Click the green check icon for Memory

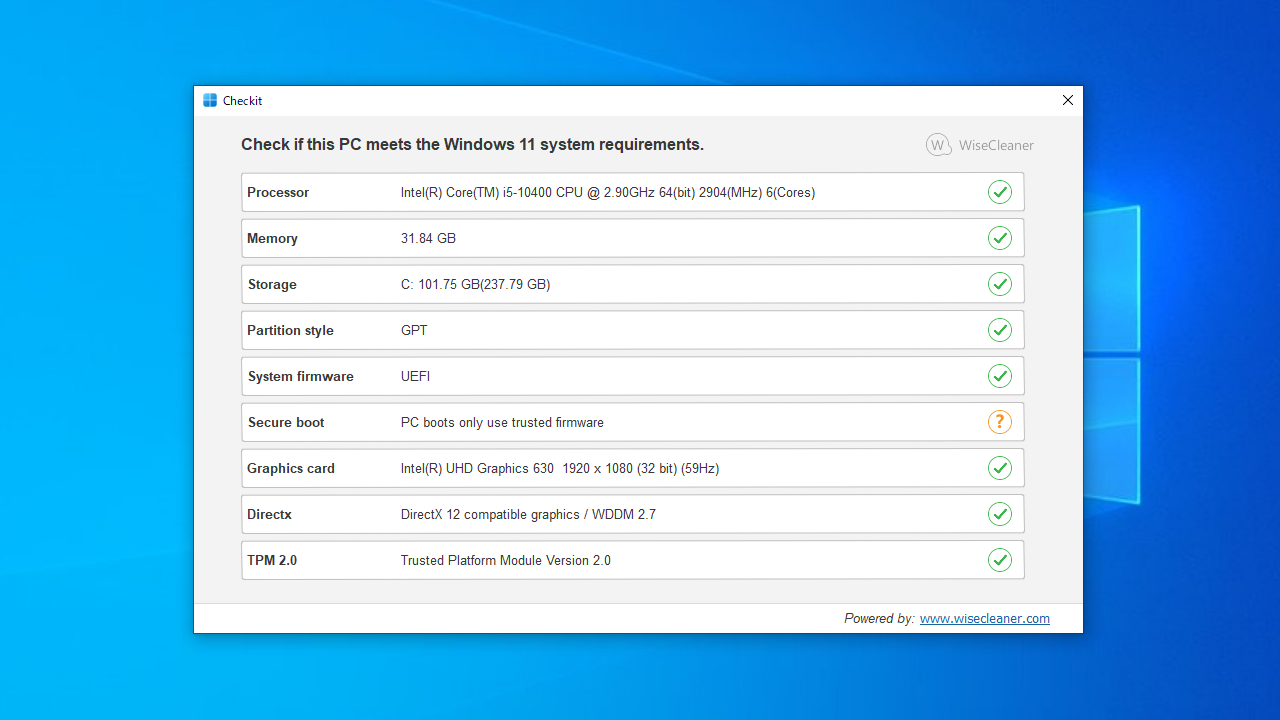click(999, 238)
